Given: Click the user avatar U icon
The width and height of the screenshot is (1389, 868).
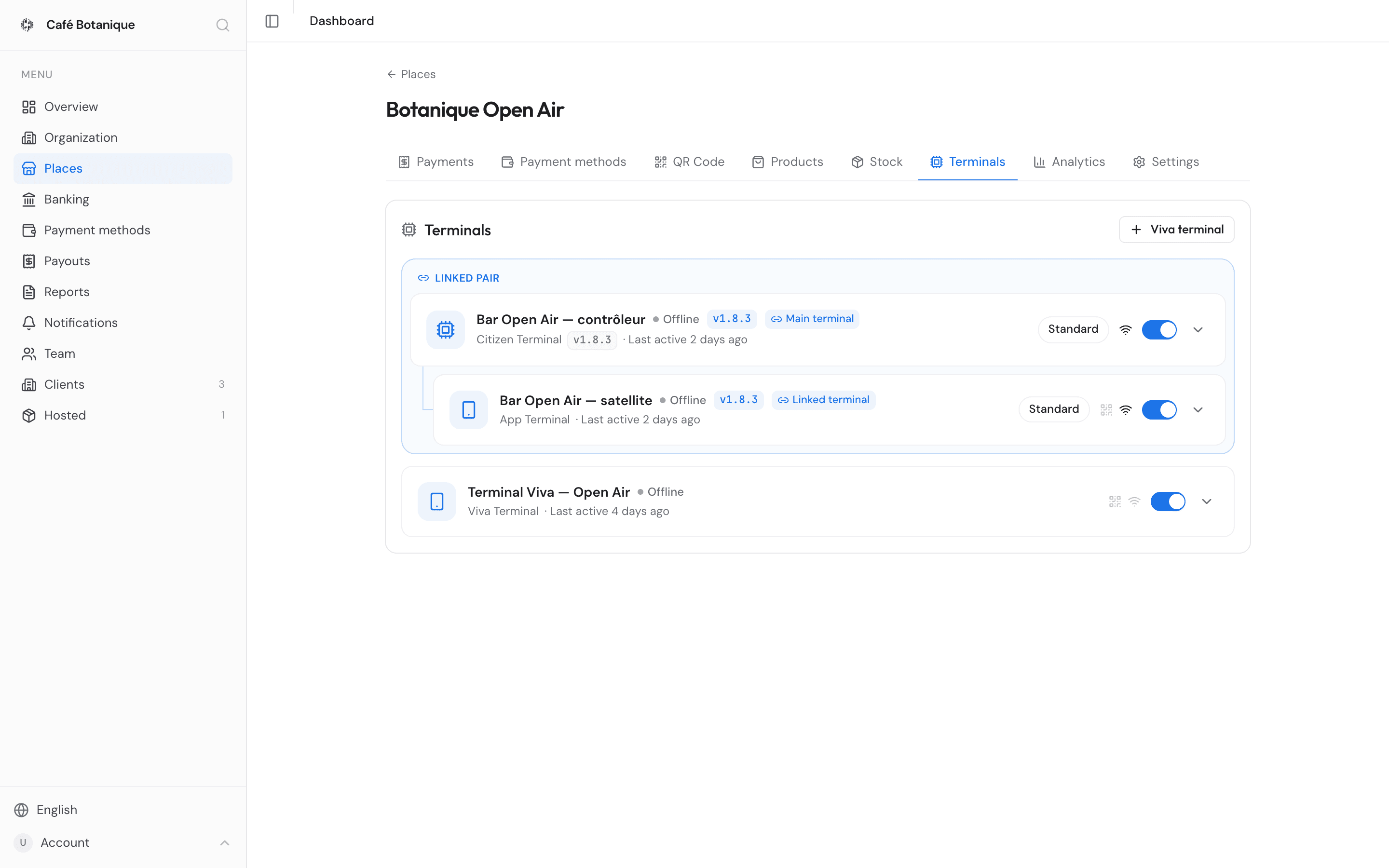Looking at the screenshot, I should (23, 842).
